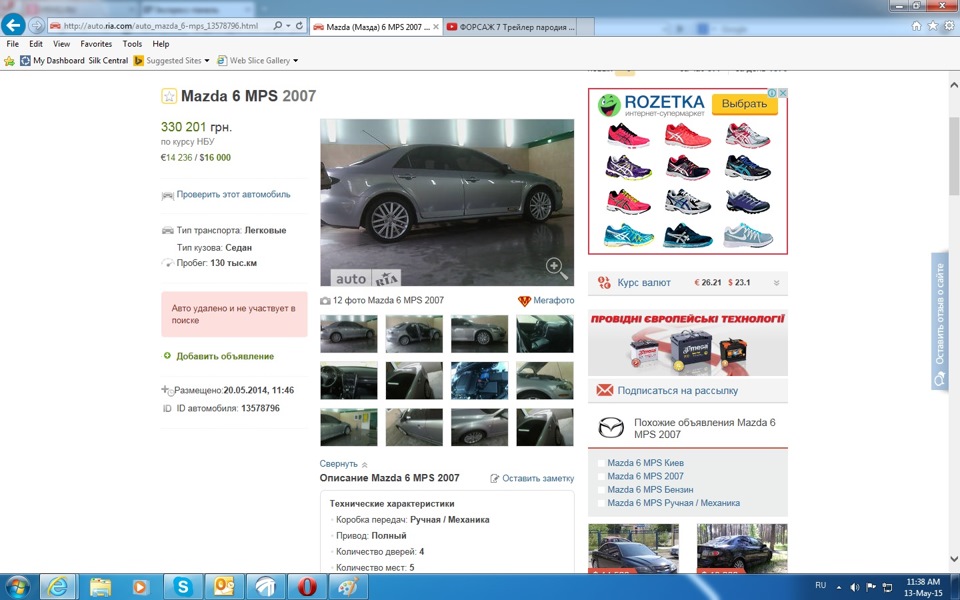
Task: Open Favorites star icon at top right
Action: (x=932, y=26)
